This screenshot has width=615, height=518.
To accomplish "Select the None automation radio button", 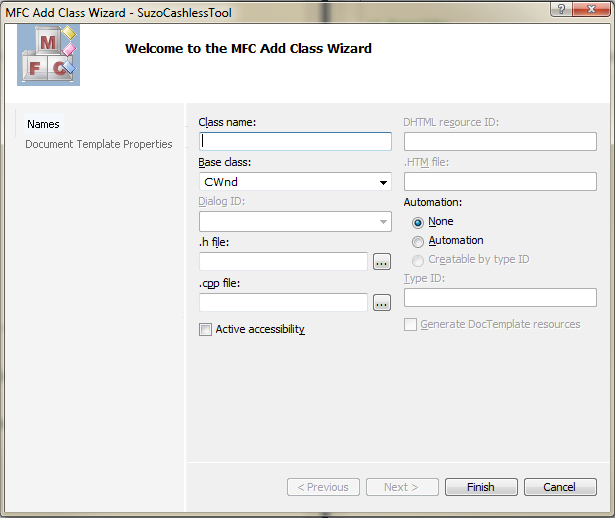I will tap(418, 222).
